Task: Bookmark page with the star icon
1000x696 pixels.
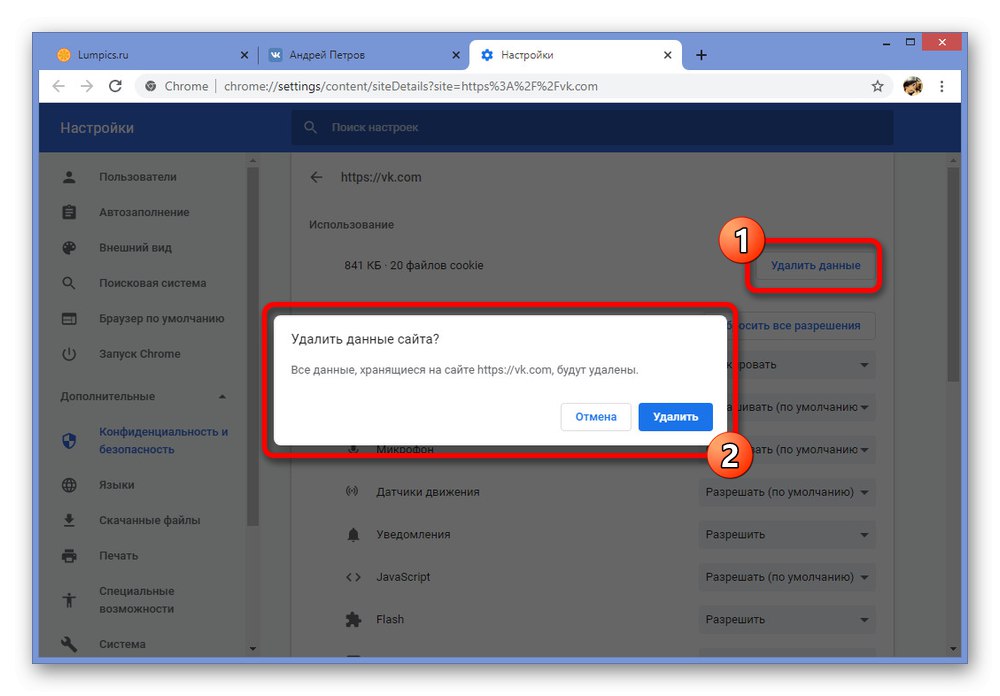Action: tap(878, 86)
